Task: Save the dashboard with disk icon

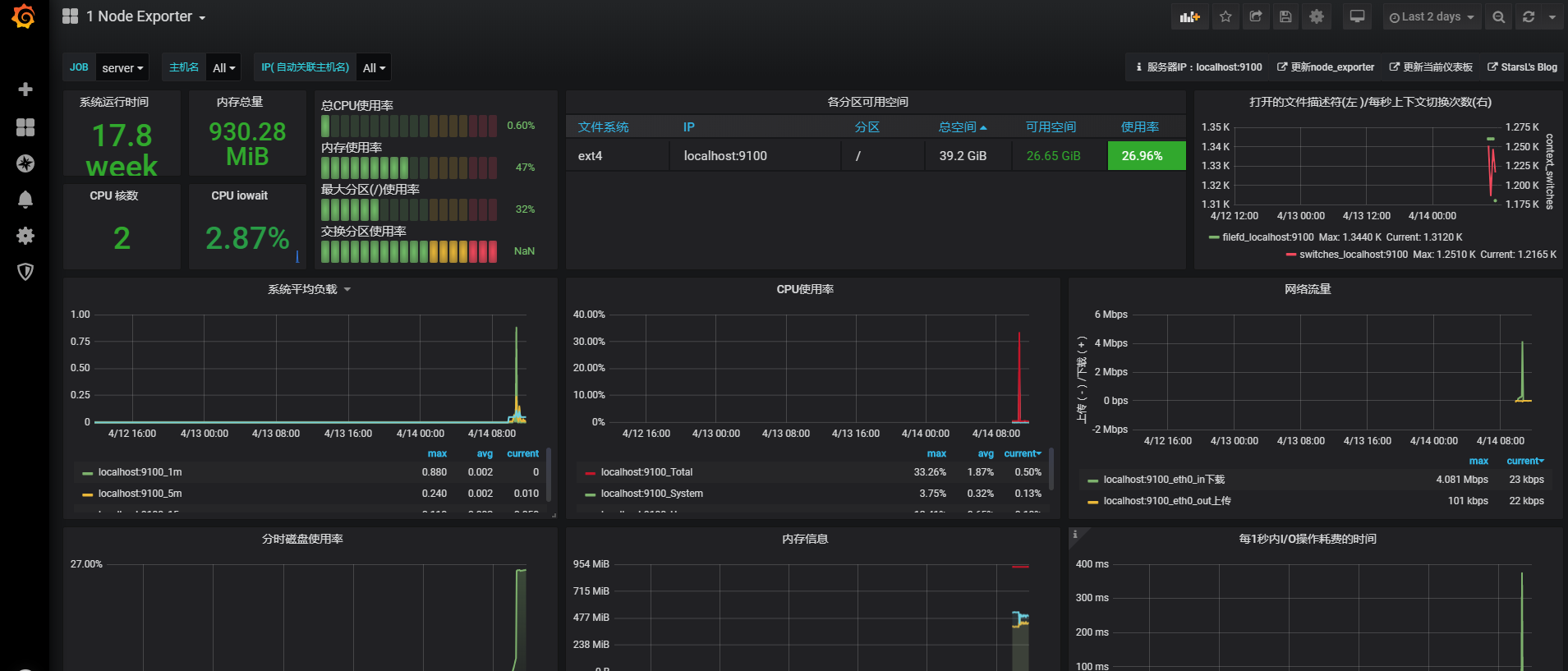Action: 1286,16
